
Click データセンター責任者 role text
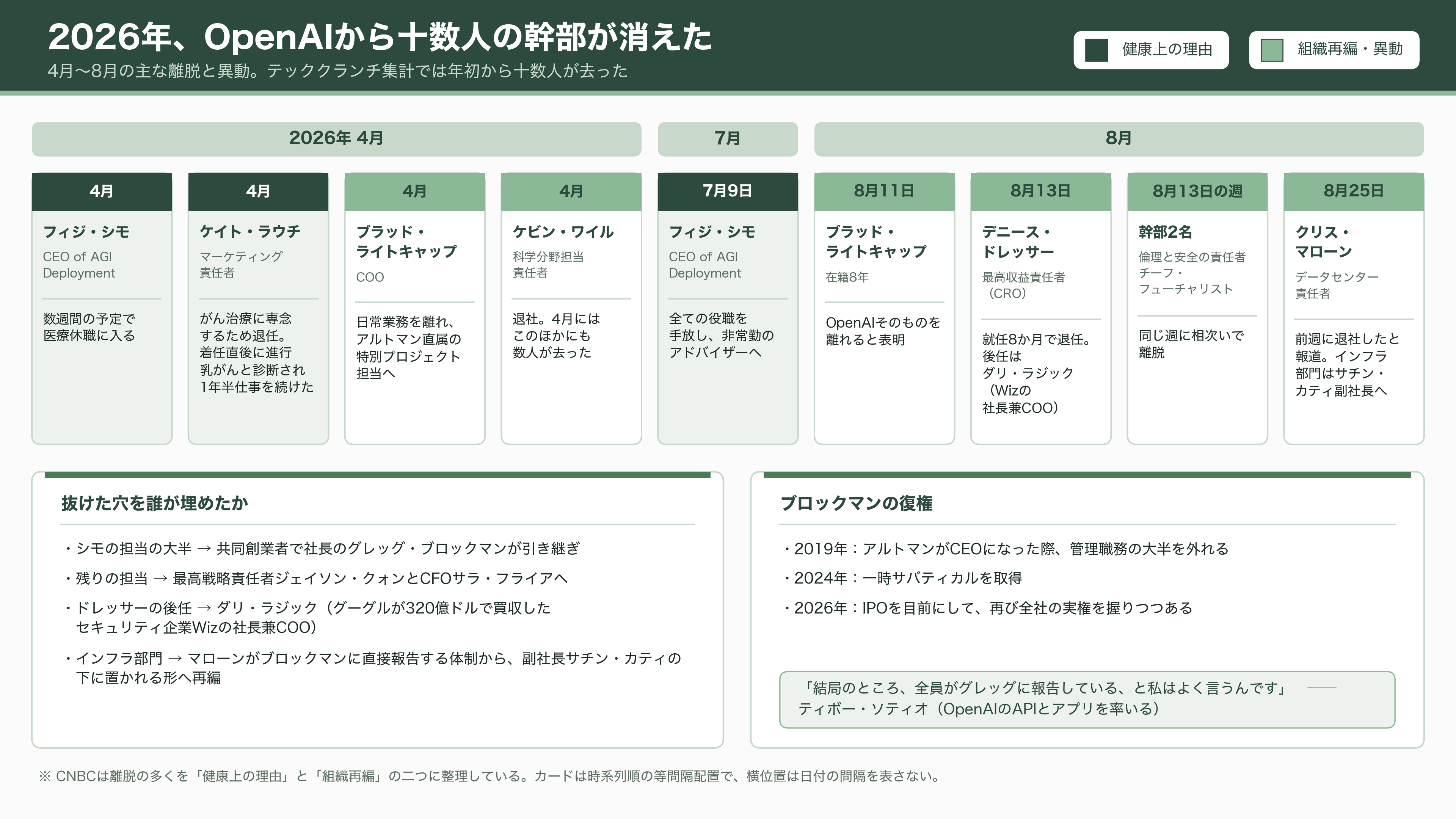pos(1337,285)
